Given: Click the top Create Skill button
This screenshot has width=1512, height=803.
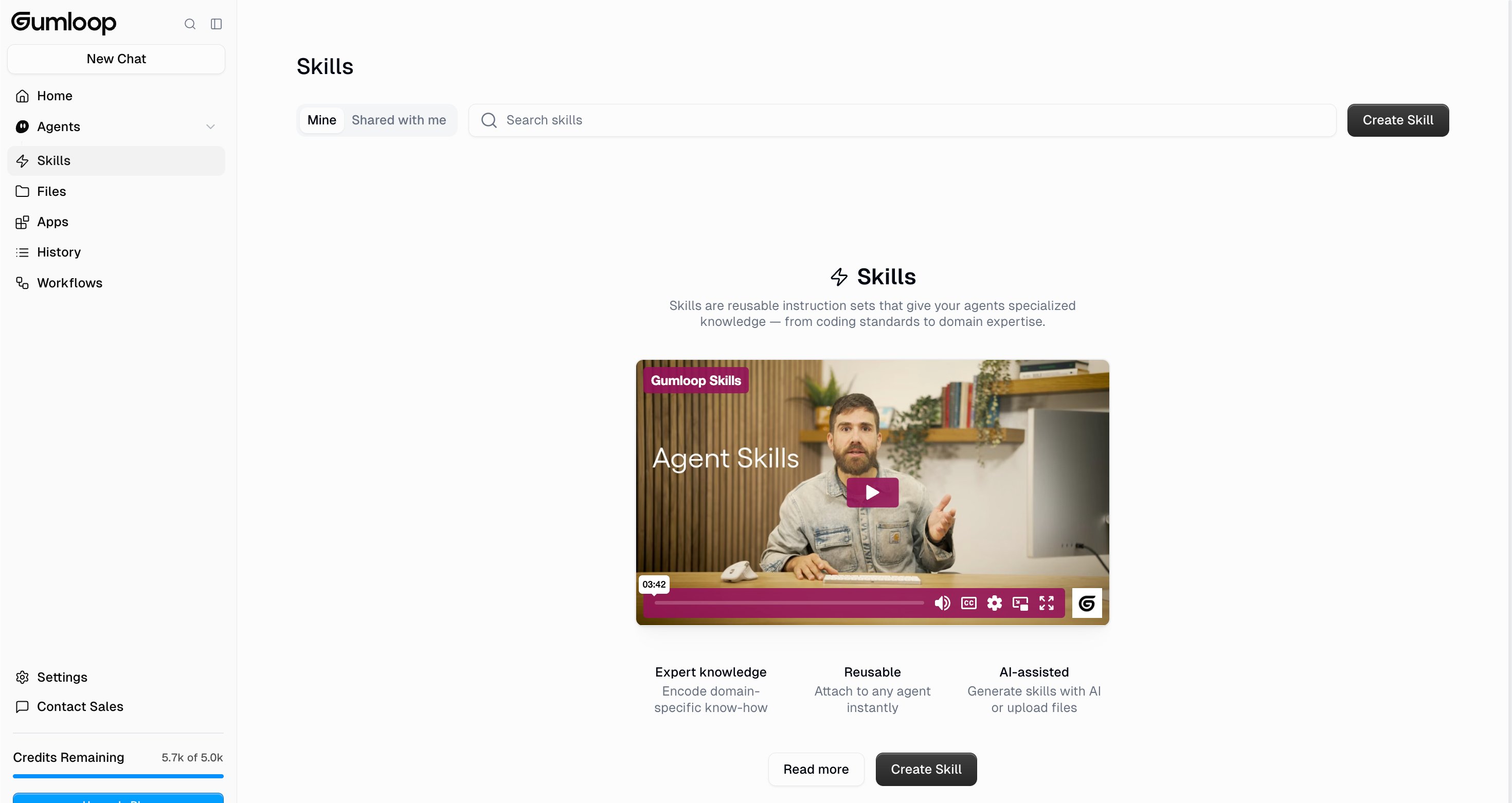Looking at the screenshot, I should point(1397,120).
